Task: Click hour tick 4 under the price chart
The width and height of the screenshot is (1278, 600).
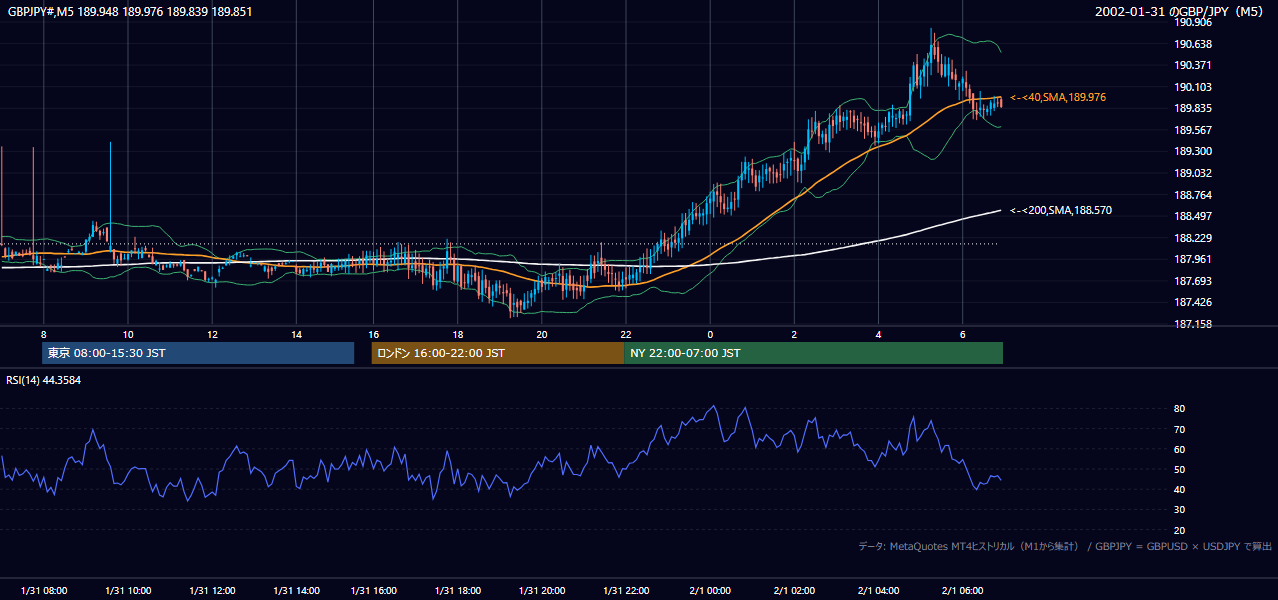Action: click(878, 334)
